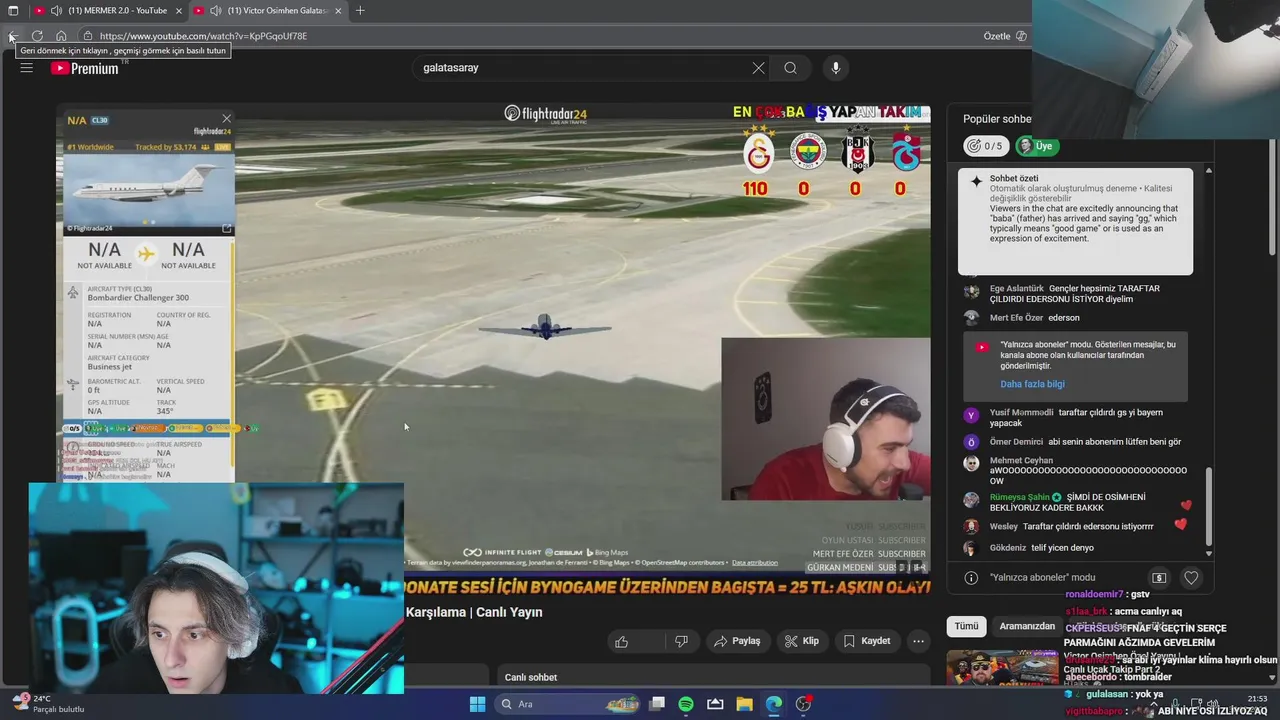Go to the YouTube Premium home logo
The height and width of the screenshot is (720, 1280).
pyautogui.click(x=85, y=68)
